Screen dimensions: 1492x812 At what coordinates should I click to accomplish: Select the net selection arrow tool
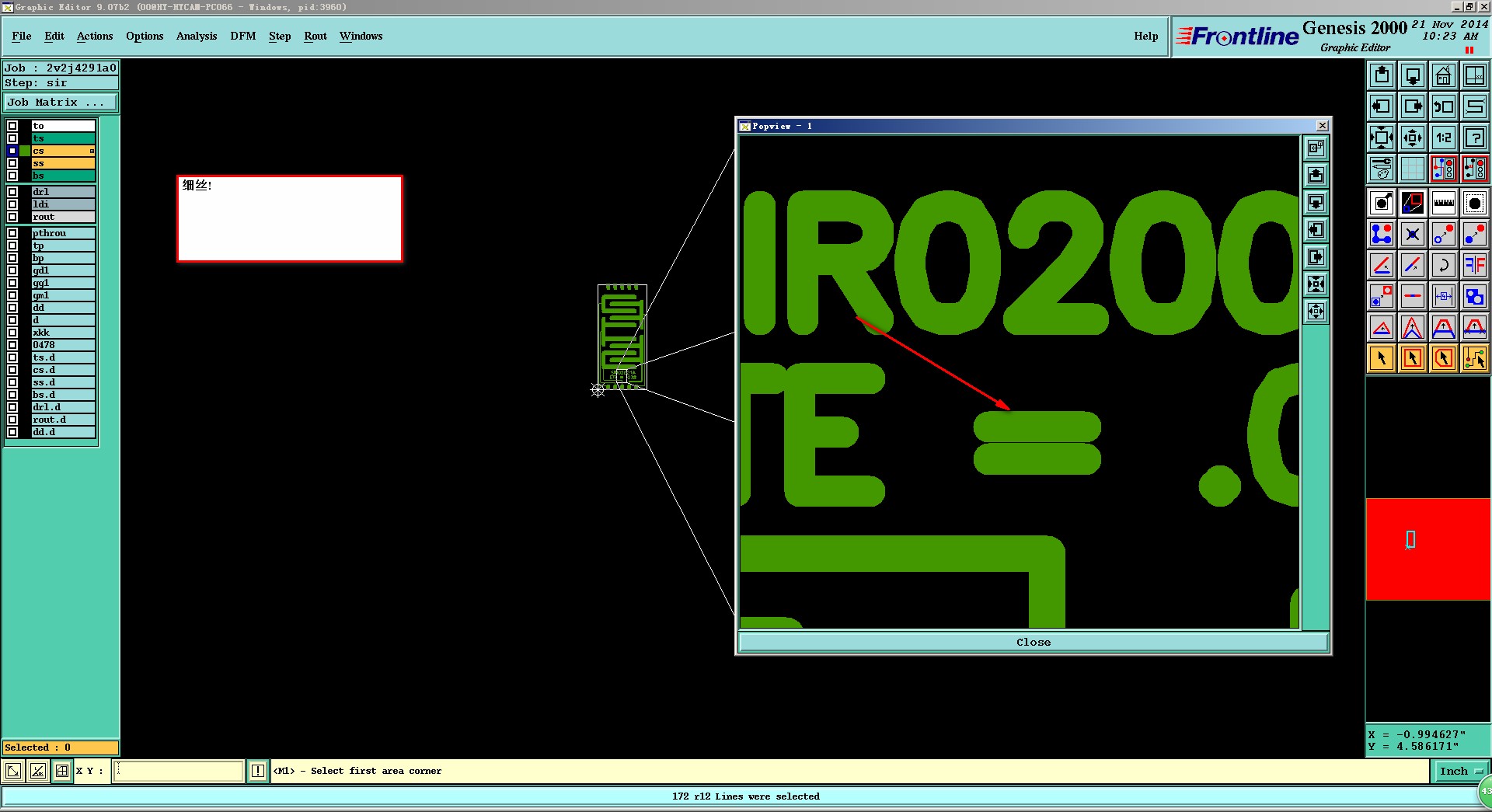coord(1475,358)
